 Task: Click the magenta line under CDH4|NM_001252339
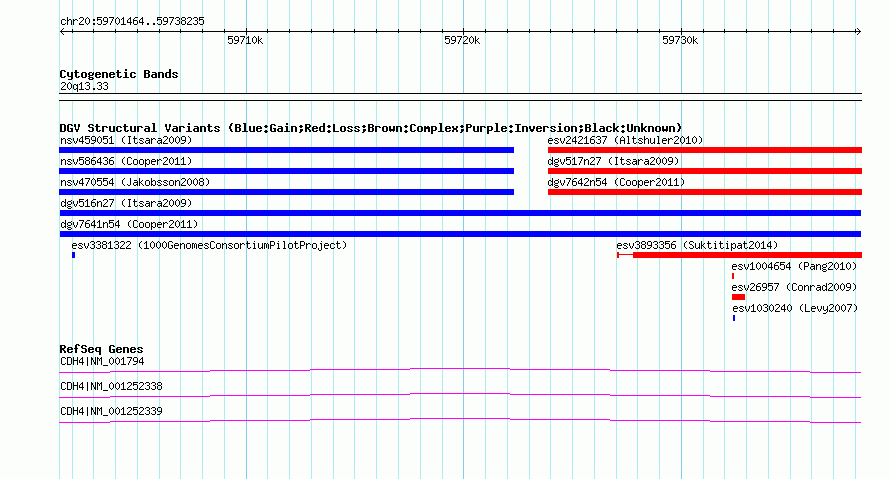click(460, 421)
